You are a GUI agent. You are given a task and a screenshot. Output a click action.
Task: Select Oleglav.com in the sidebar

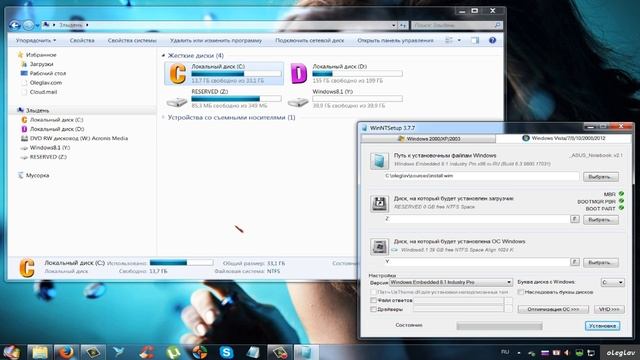(41, 82)
